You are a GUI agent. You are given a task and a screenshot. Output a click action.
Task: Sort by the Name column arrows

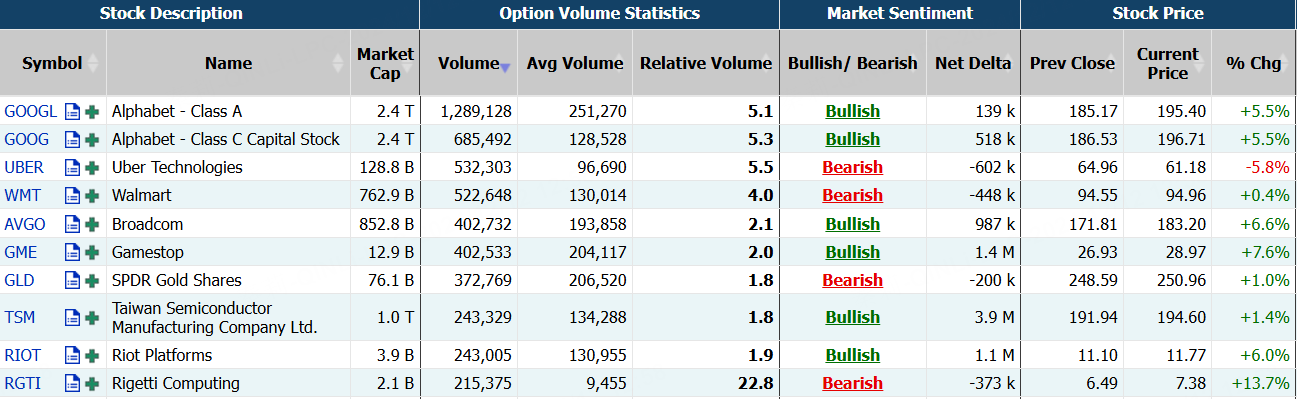coord(338,63)
